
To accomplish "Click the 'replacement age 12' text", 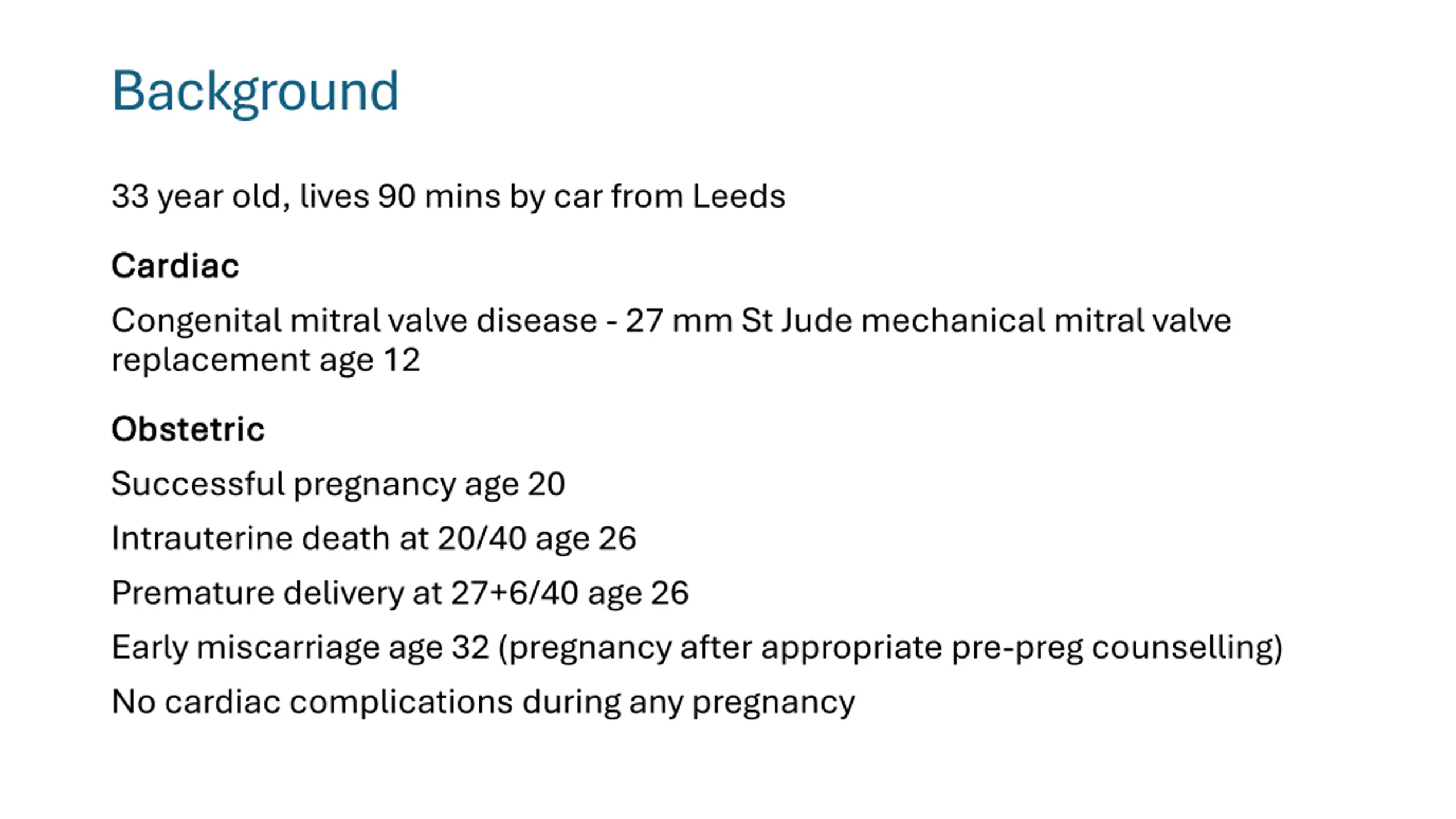I will click(x=266, y=361).
